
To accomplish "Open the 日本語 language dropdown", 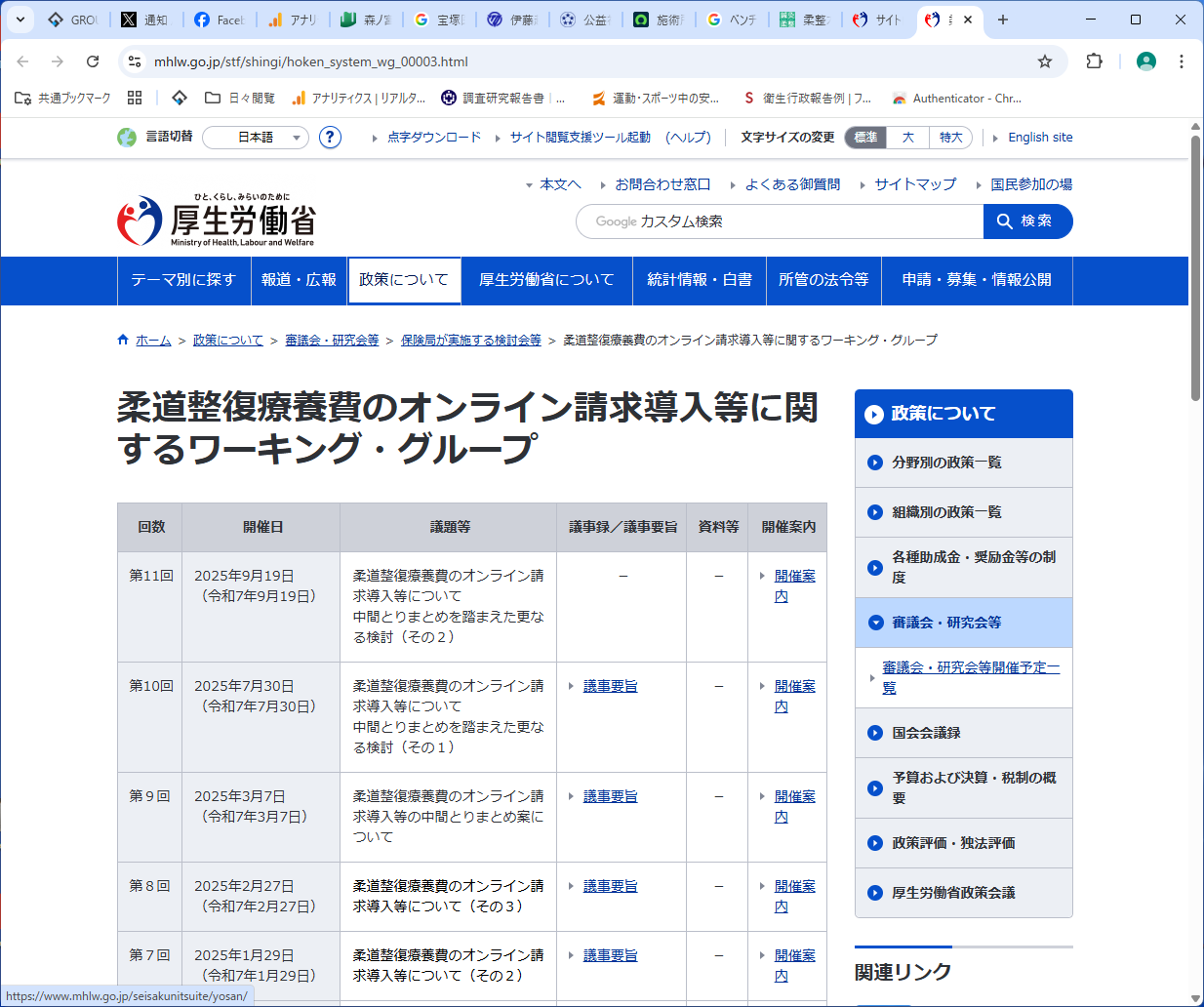I will click(x=257, y=138).
